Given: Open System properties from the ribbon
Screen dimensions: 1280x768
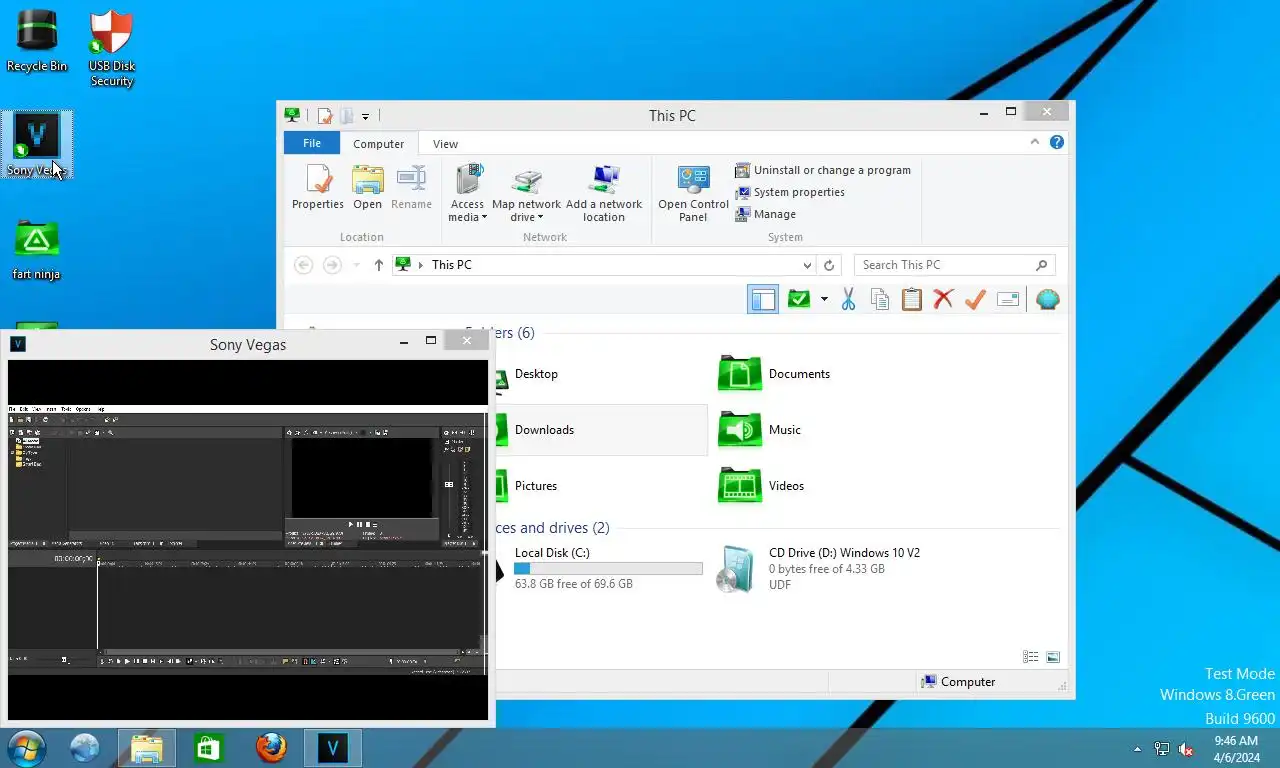Looking at the screenshot, I should point(790,192).
